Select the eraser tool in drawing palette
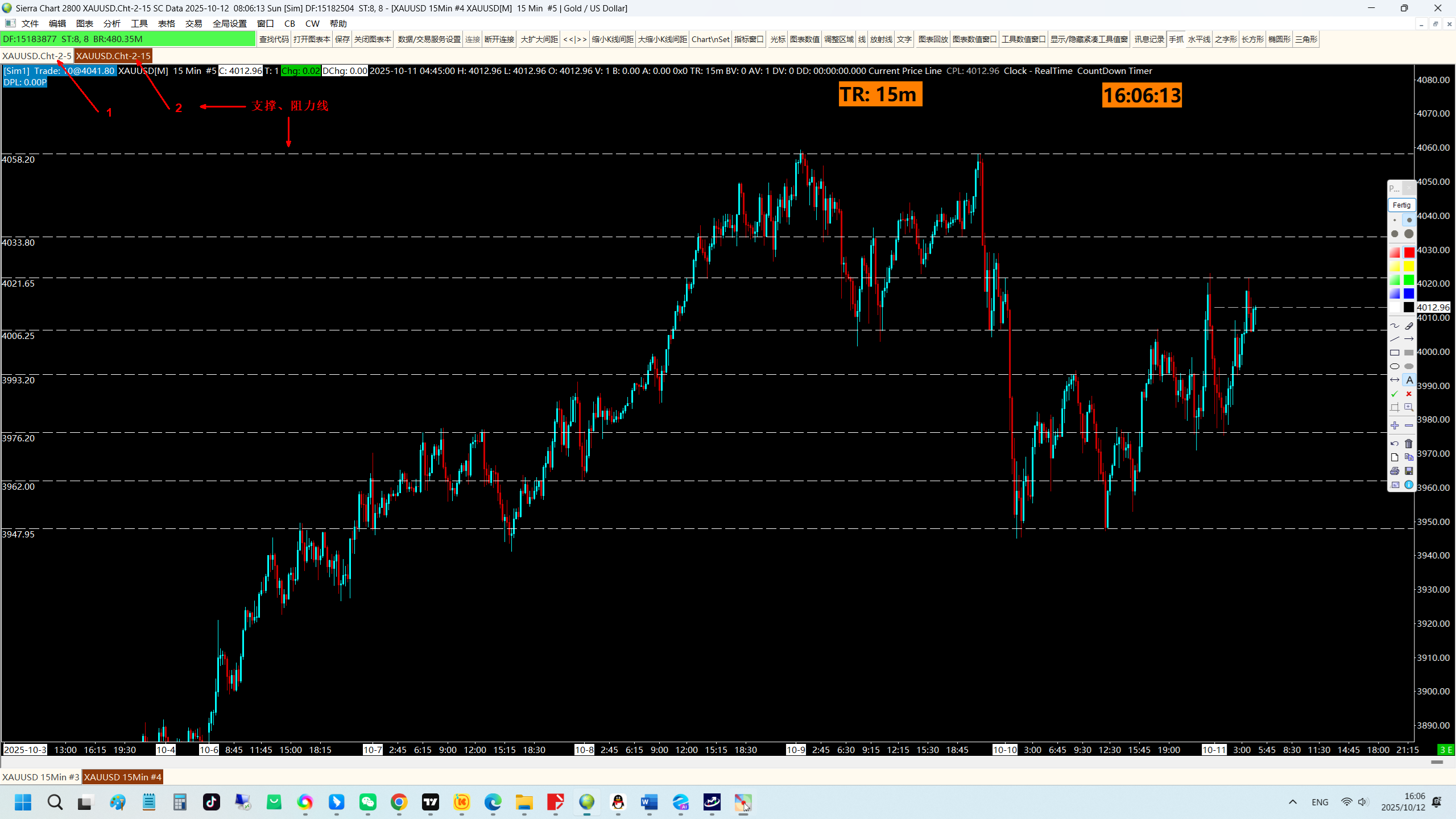Screen dimensions: 1456x819 pos(1408,326)
